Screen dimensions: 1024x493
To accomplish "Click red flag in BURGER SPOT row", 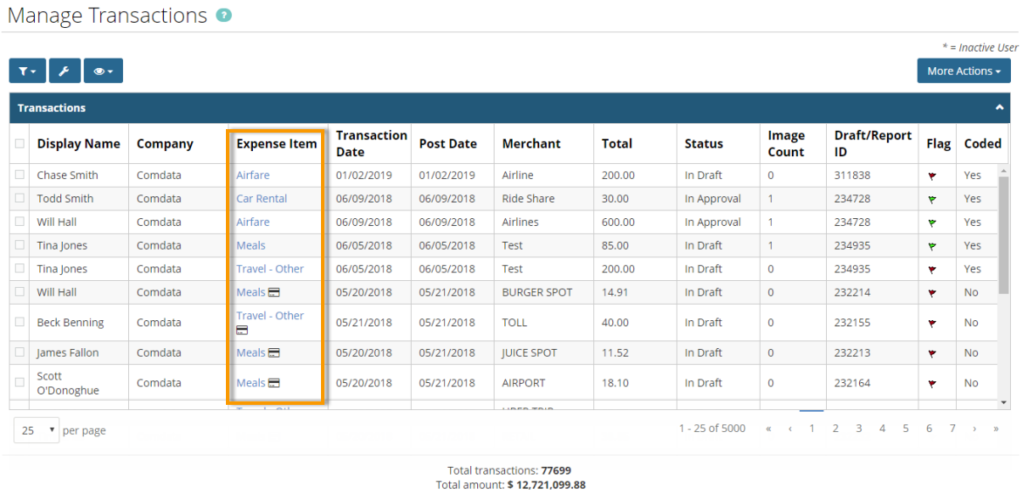I will [x=932, y=293].
